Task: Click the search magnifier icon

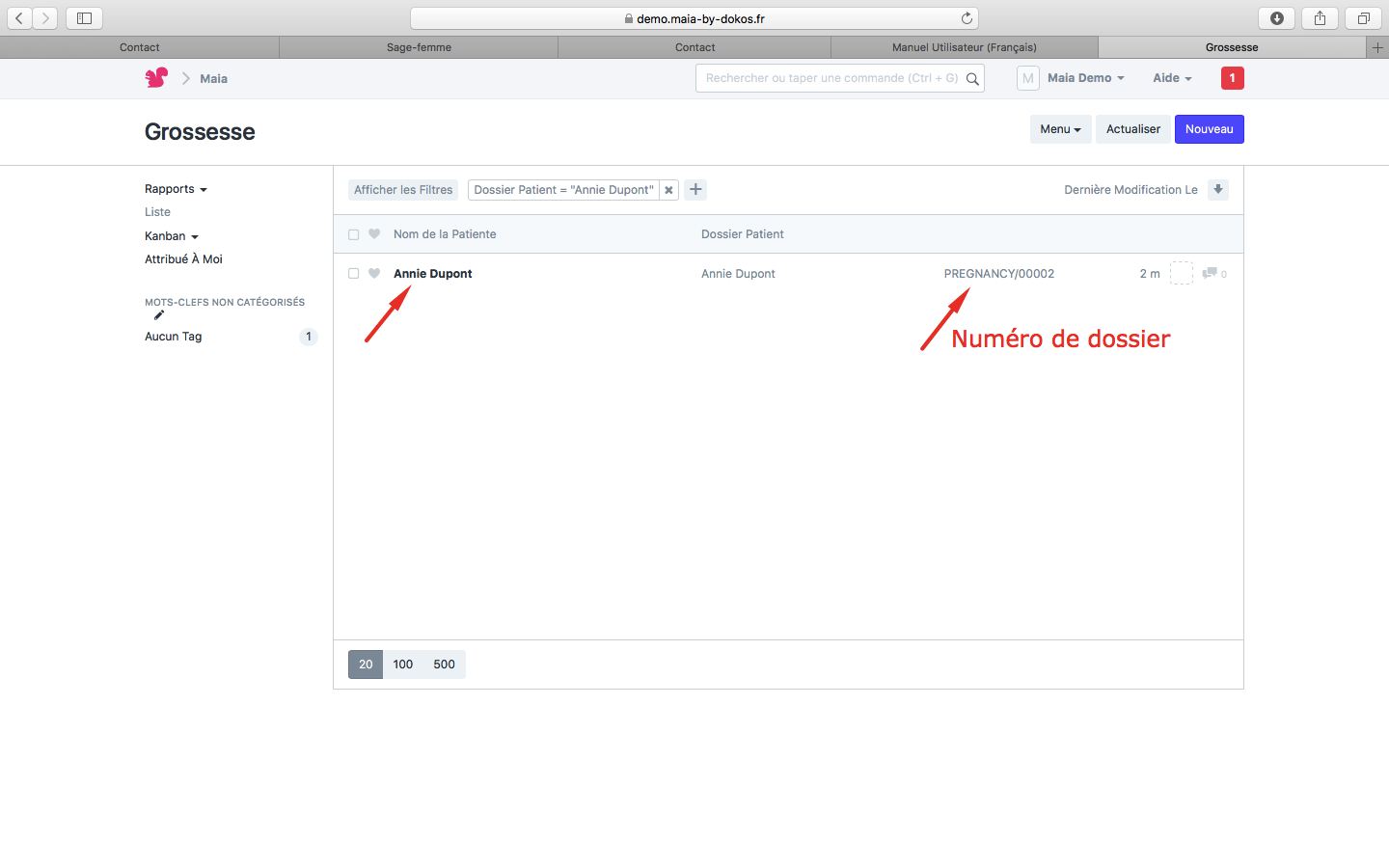Action: click(x=972, y=79)
